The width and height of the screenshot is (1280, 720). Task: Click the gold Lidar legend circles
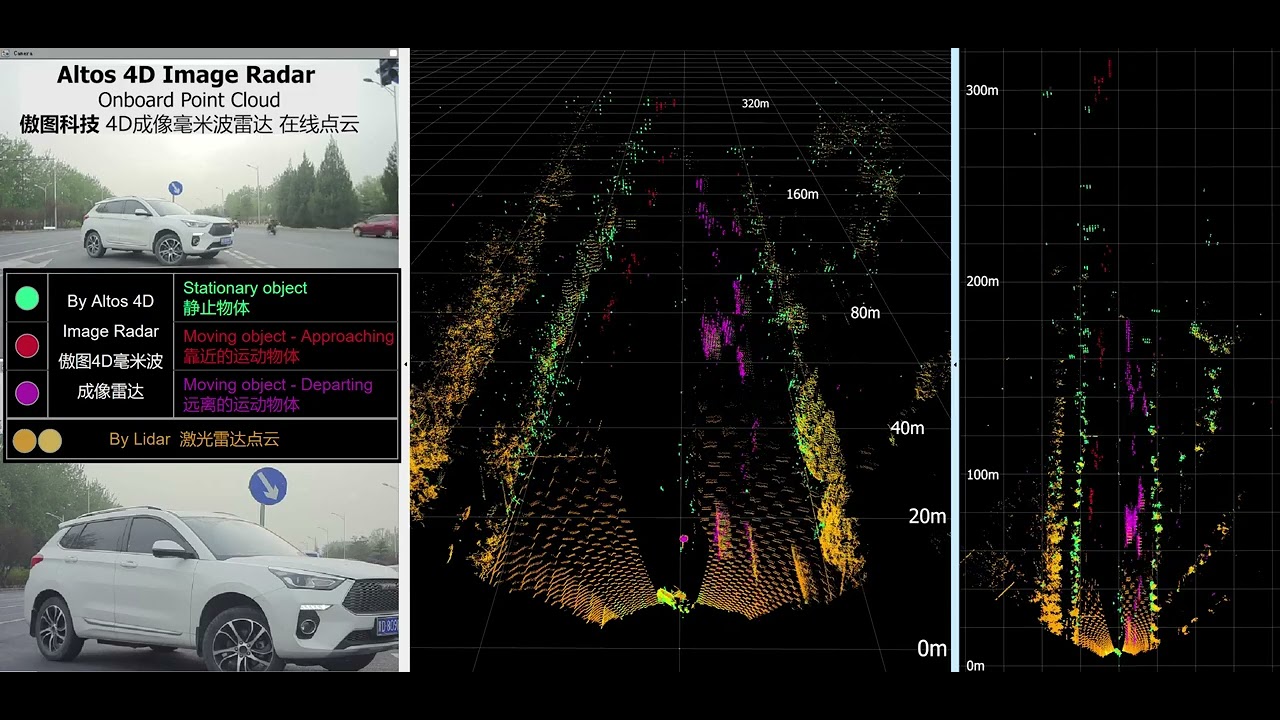(x=37, y=440)
